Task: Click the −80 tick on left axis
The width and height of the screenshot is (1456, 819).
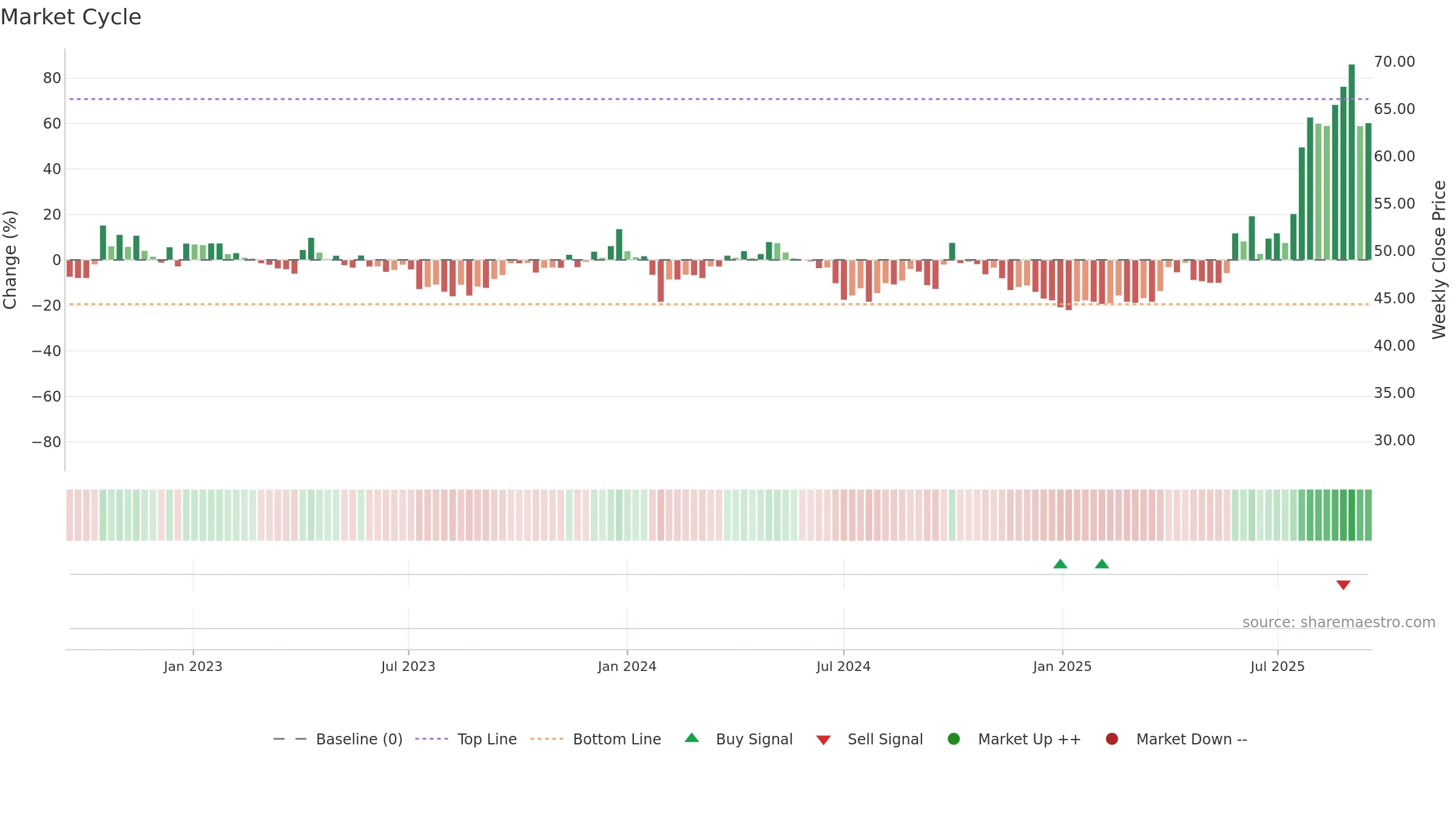Action: 47,442
